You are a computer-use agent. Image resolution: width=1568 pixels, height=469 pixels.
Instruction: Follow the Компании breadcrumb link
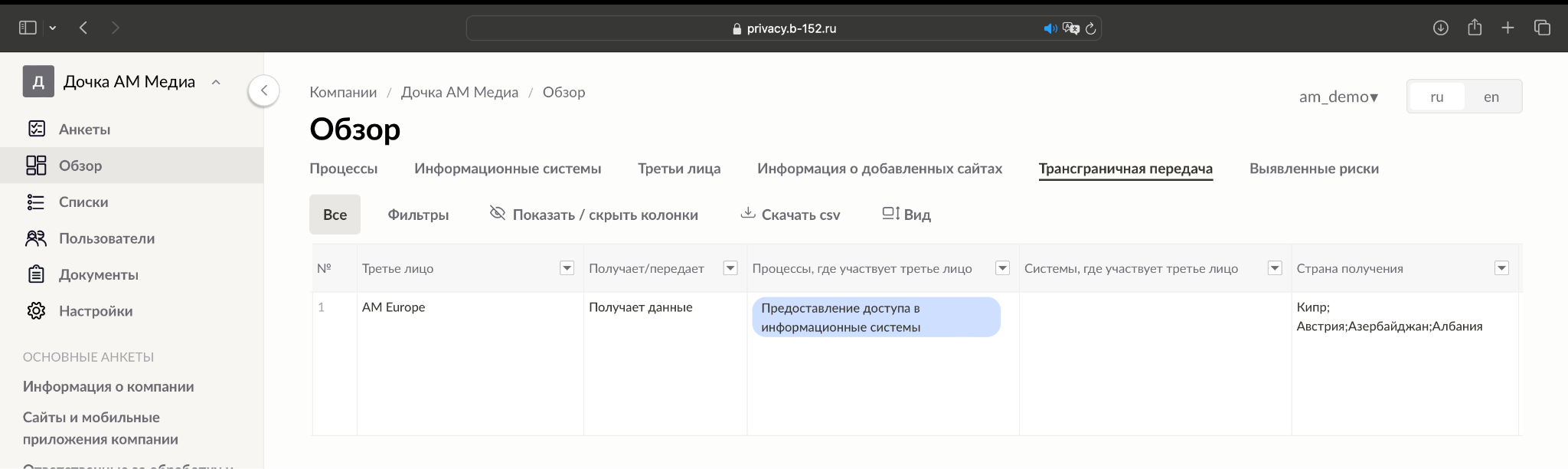[343, 93]
